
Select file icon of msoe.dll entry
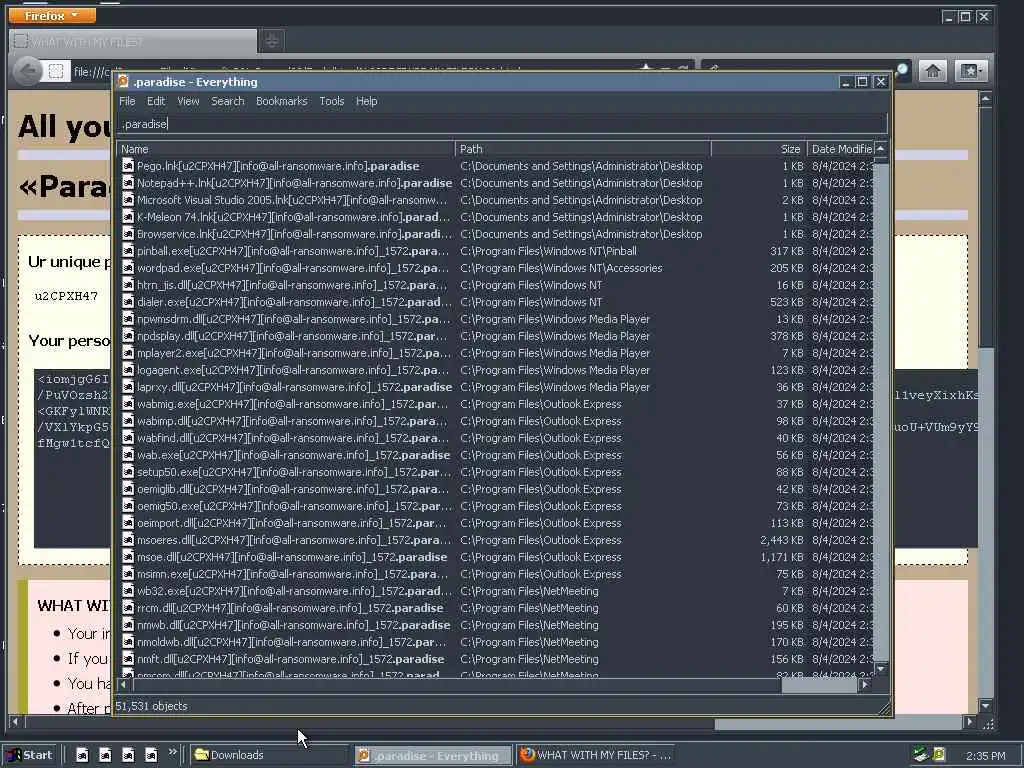pyautogui.click(x=128, y=557)
